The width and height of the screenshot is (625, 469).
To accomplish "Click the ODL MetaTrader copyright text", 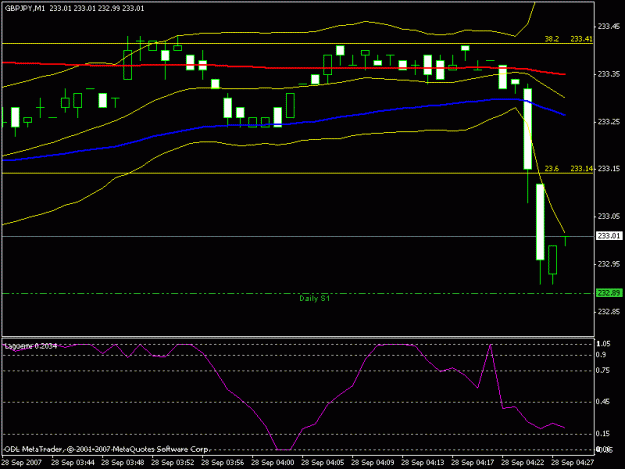I will (x=107, y=449).
